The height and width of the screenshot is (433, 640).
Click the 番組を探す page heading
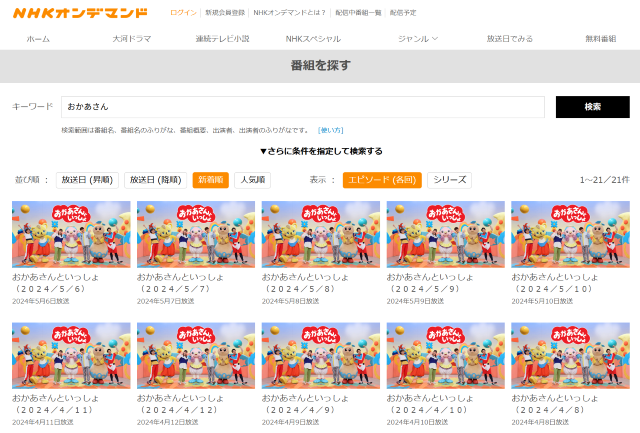tap(320, 65)
